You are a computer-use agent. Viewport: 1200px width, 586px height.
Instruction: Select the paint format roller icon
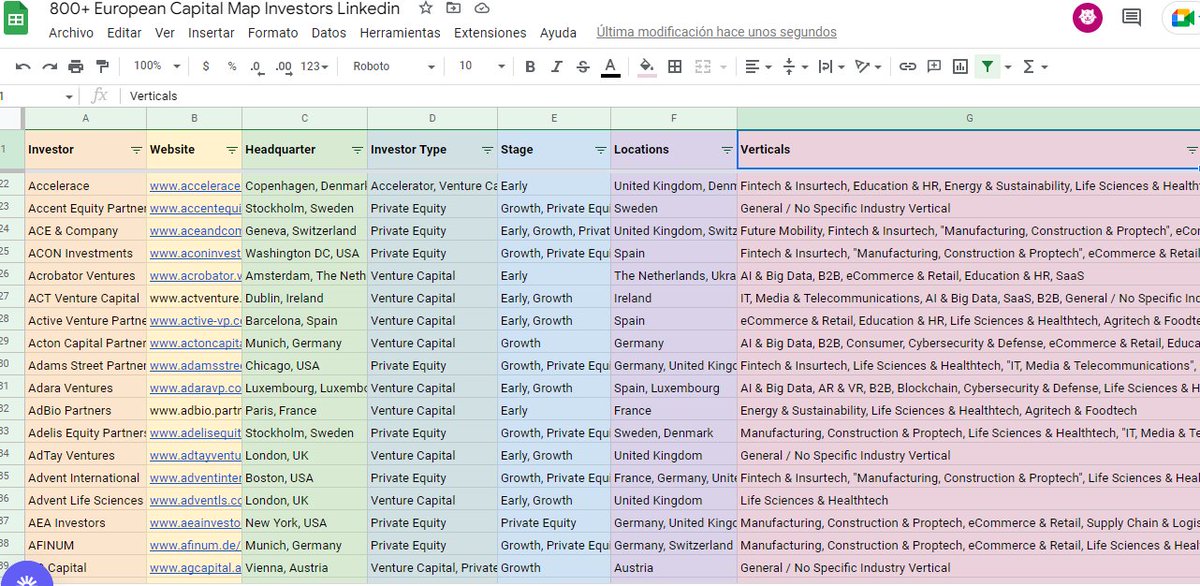click(x=102, y=67)
